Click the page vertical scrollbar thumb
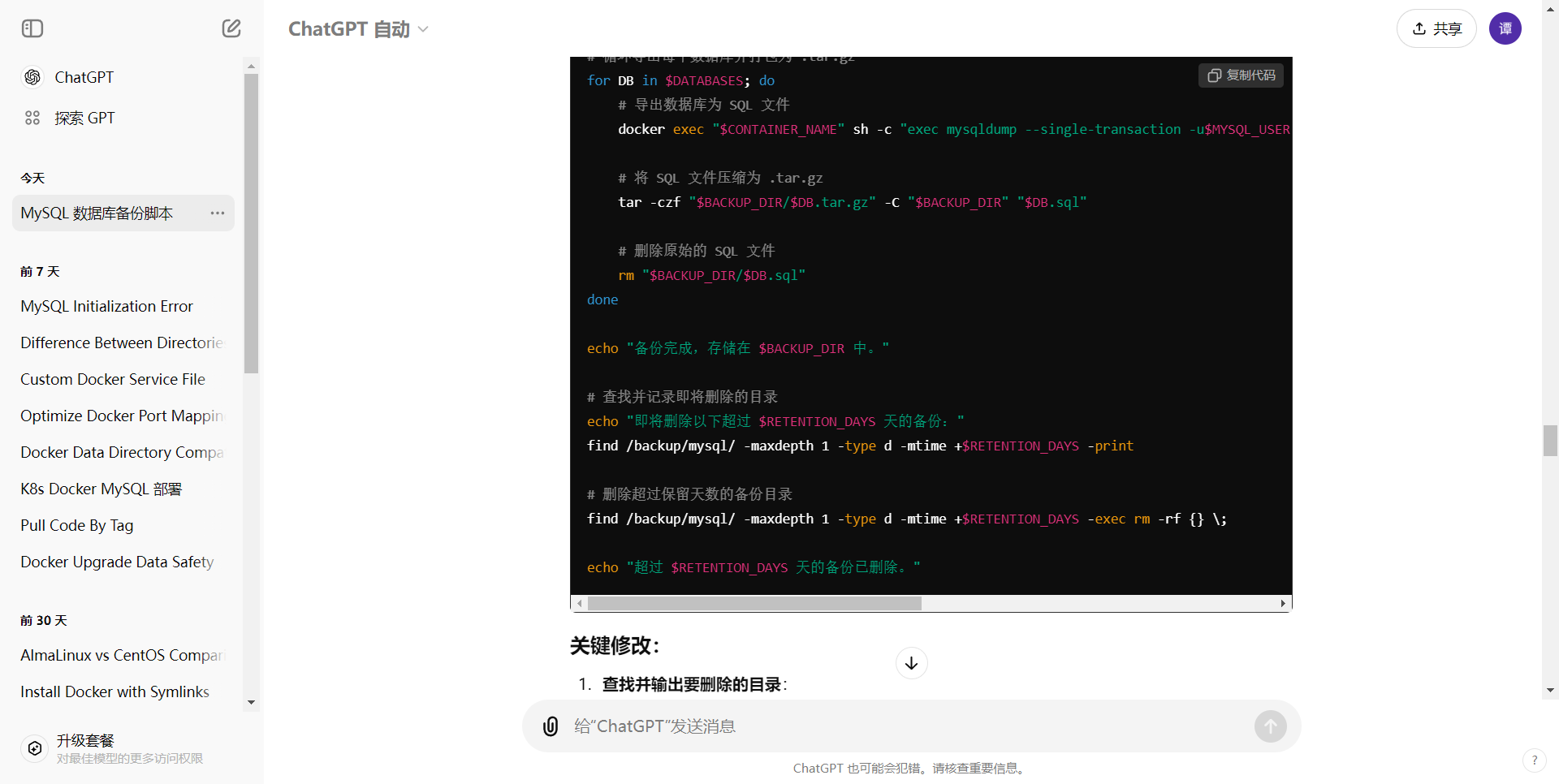 pyautogui.click(x=1550, y=441)
